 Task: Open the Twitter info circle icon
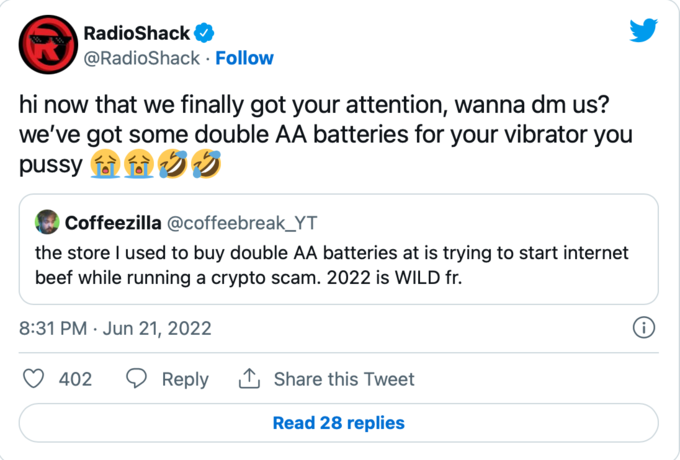645,328
